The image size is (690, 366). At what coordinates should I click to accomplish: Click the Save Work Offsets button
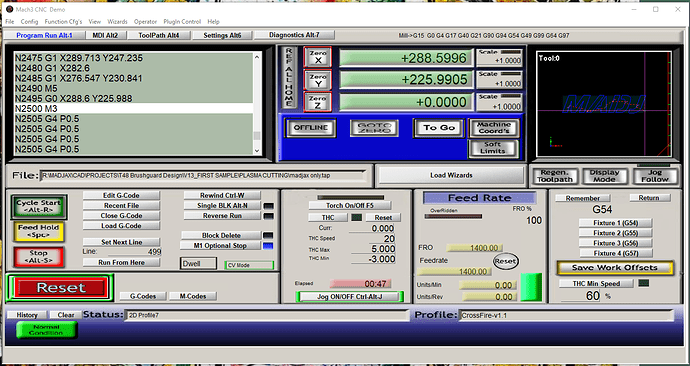point(615,267)
